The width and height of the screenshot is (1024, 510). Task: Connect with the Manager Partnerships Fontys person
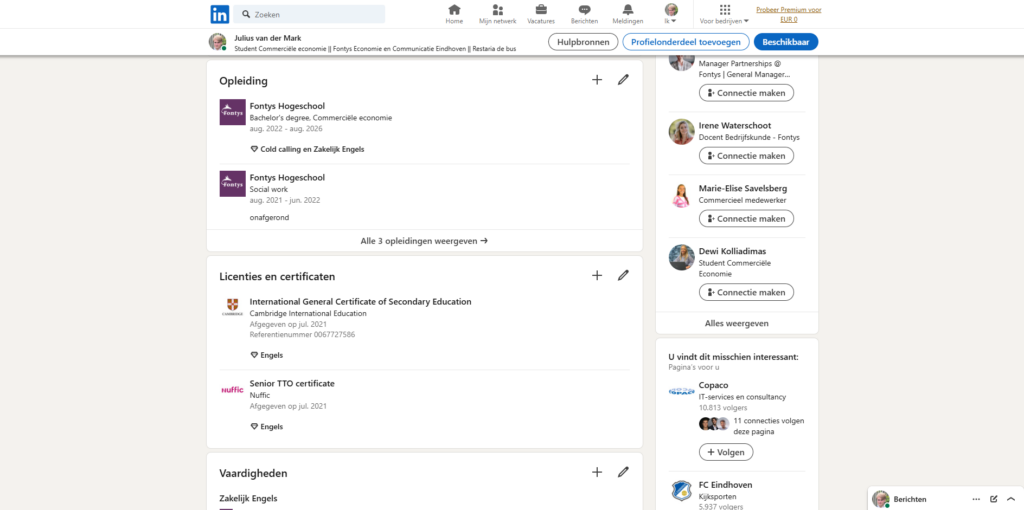pyautogui.click(x=746, y=93)
